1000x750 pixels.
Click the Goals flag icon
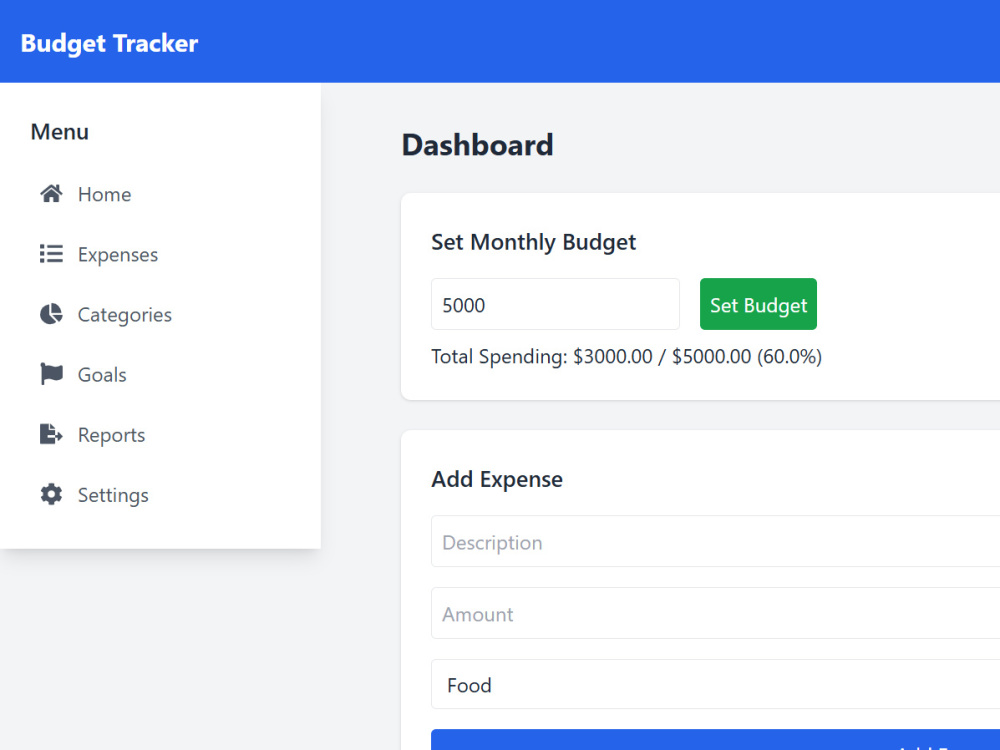point(51,374)
